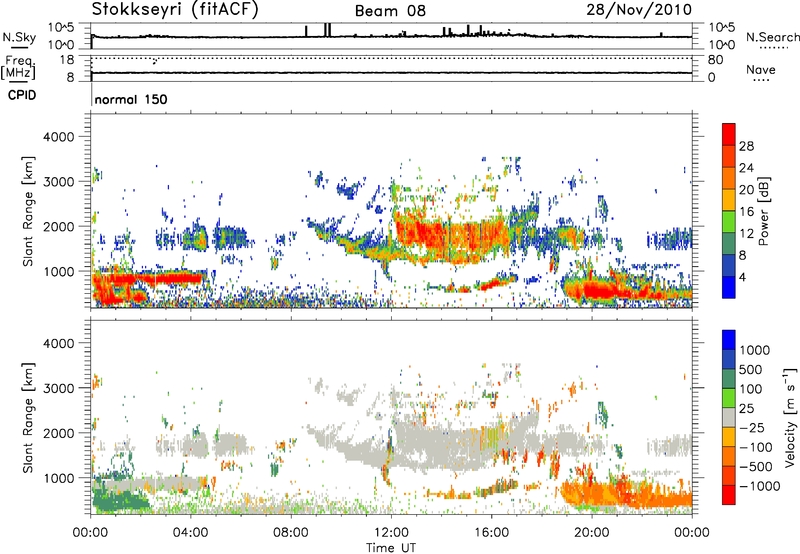Click the 10^0 tick beside N.Search
Image resolution: width=800 pixels, height=554 pixels.
tap(721, 45)
